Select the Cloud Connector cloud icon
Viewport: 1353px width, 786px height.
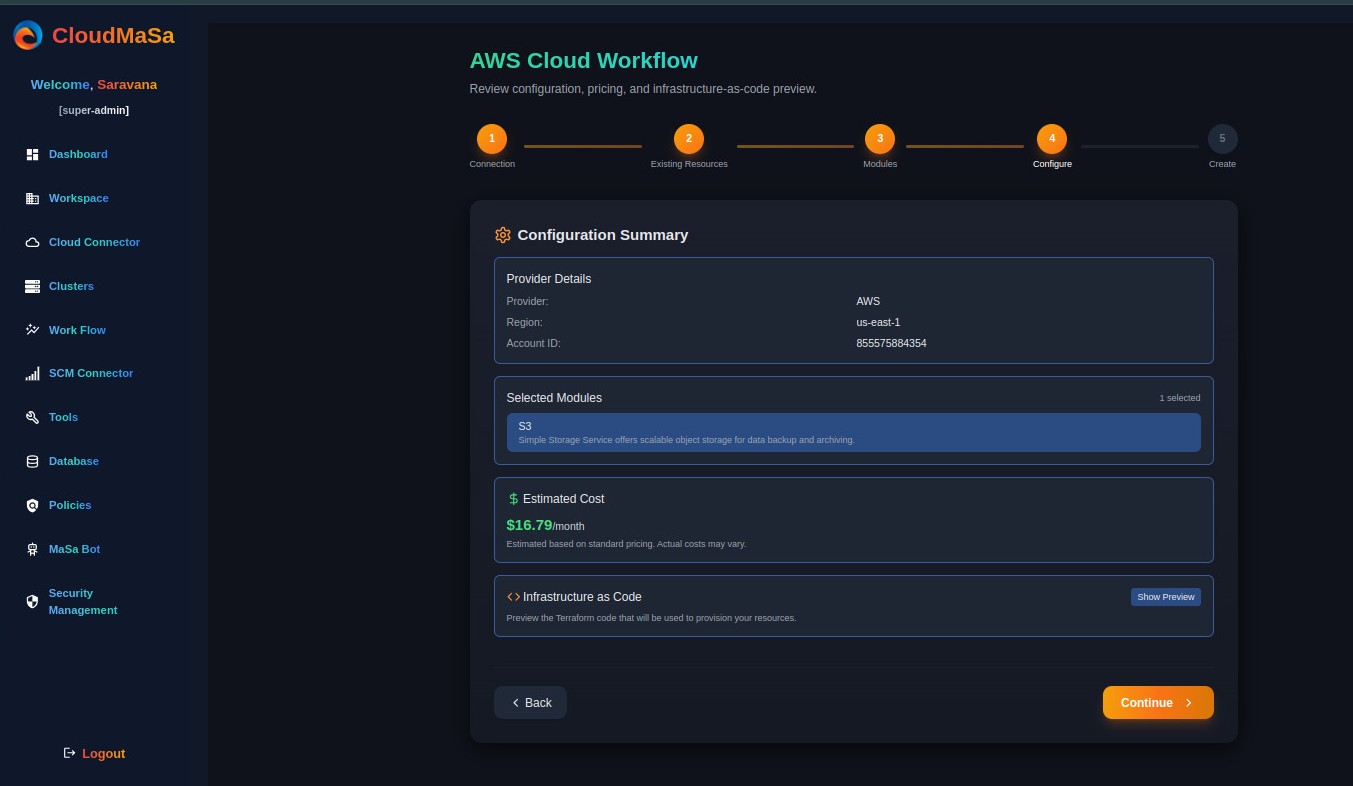(32, 242)
